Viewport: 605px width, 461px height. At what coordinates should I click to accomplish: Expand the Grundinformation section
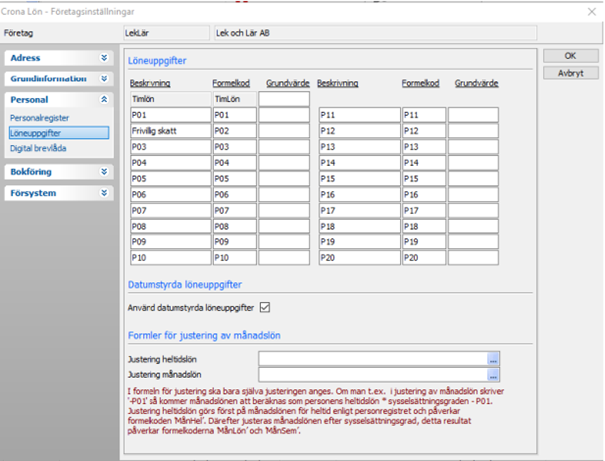coord(104,78)
